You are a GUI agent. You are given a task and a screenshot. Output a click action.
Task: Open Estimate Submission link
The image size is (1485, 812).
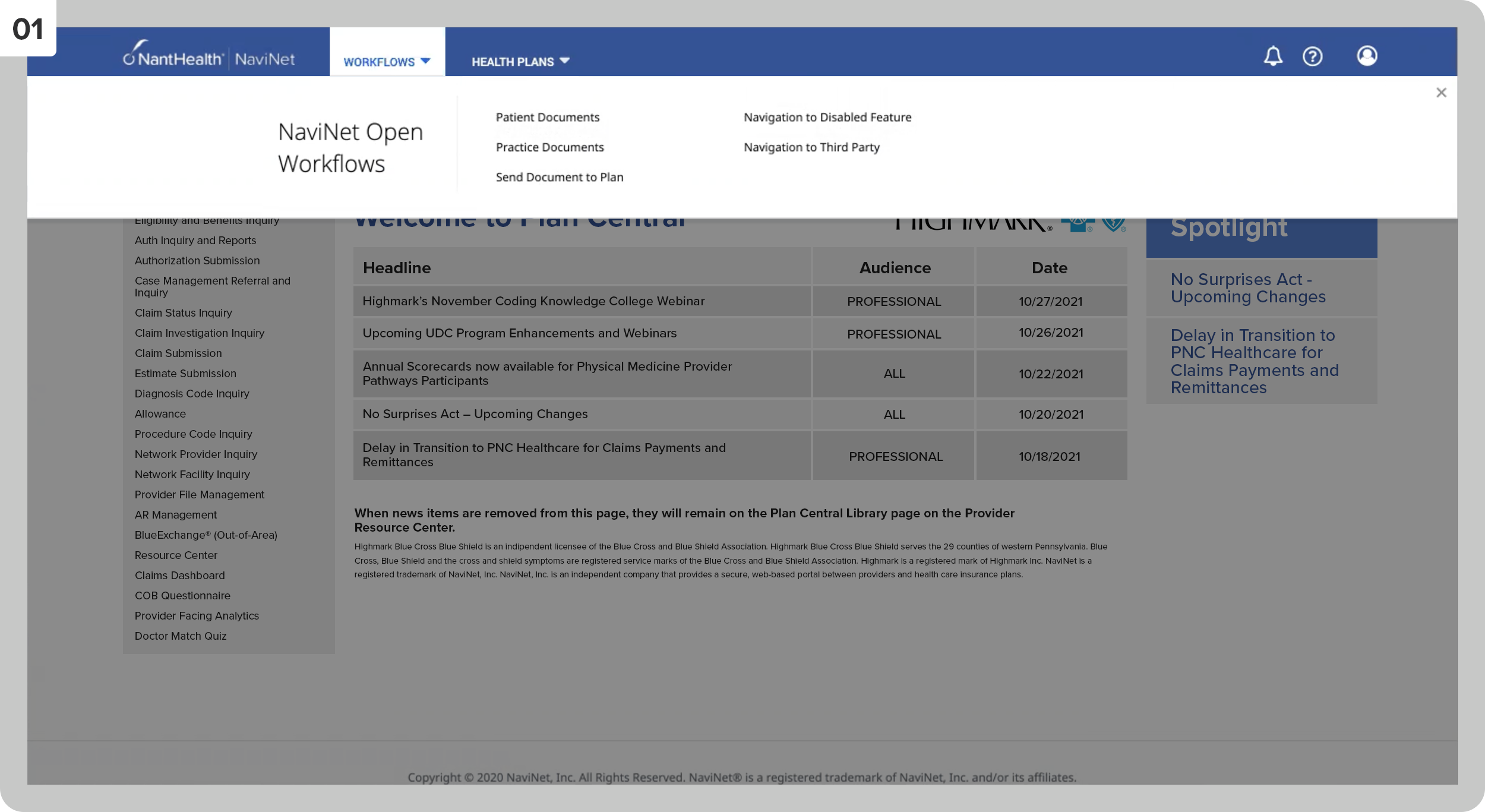click(185, 374)
